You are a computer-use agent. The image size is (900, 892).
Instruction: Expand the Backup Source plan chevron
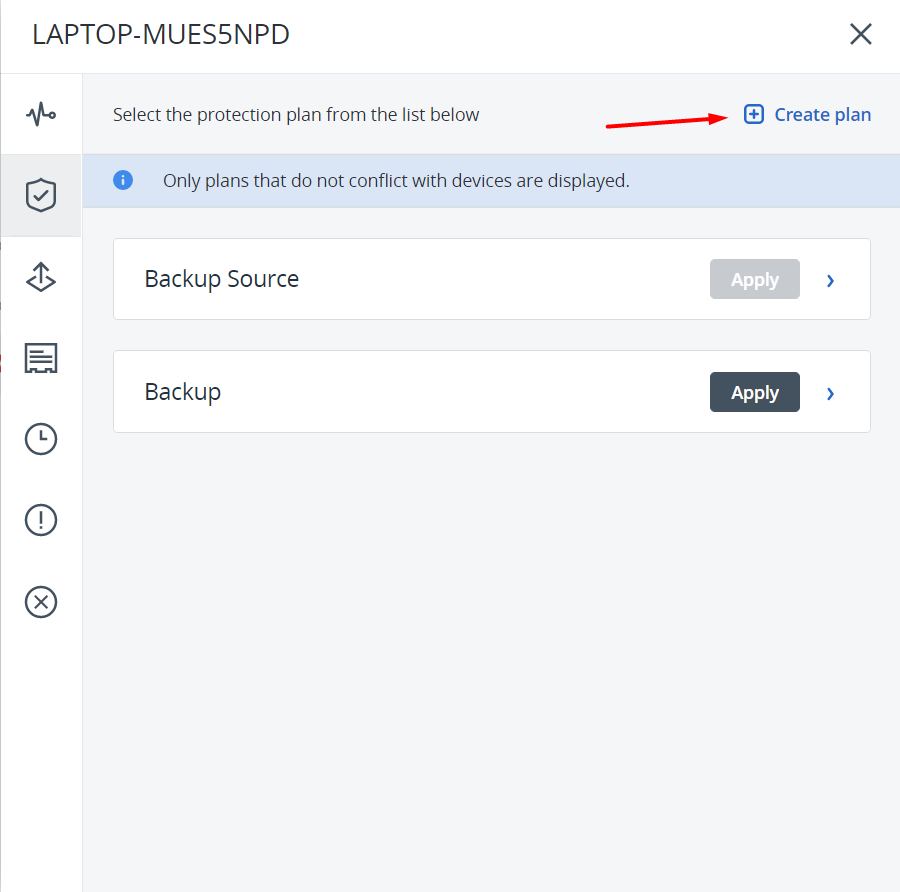(x=831, y=281)
